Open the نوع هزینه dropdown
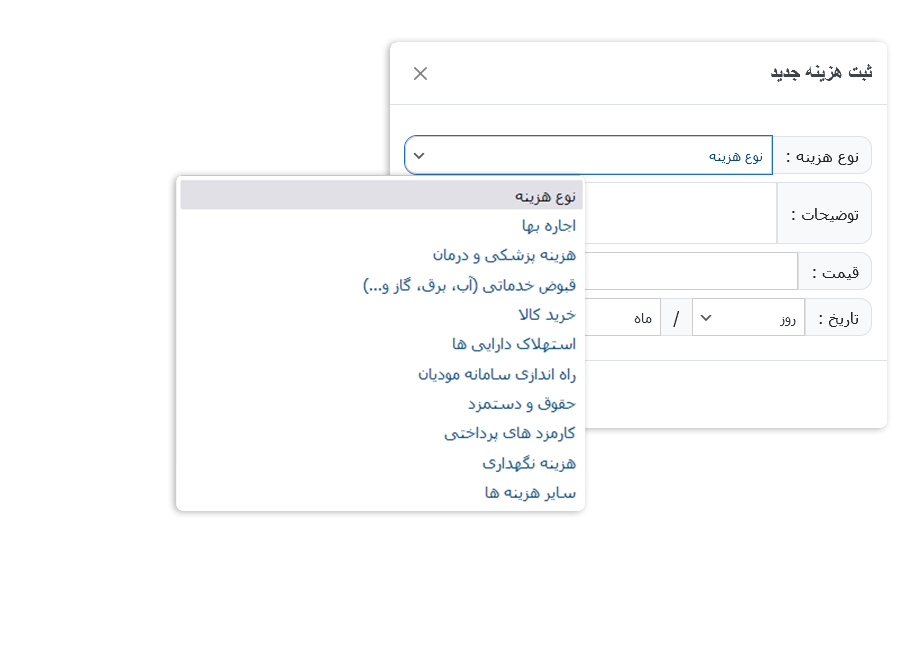Screen dimensions: 911x670 [x=588, y=155]
